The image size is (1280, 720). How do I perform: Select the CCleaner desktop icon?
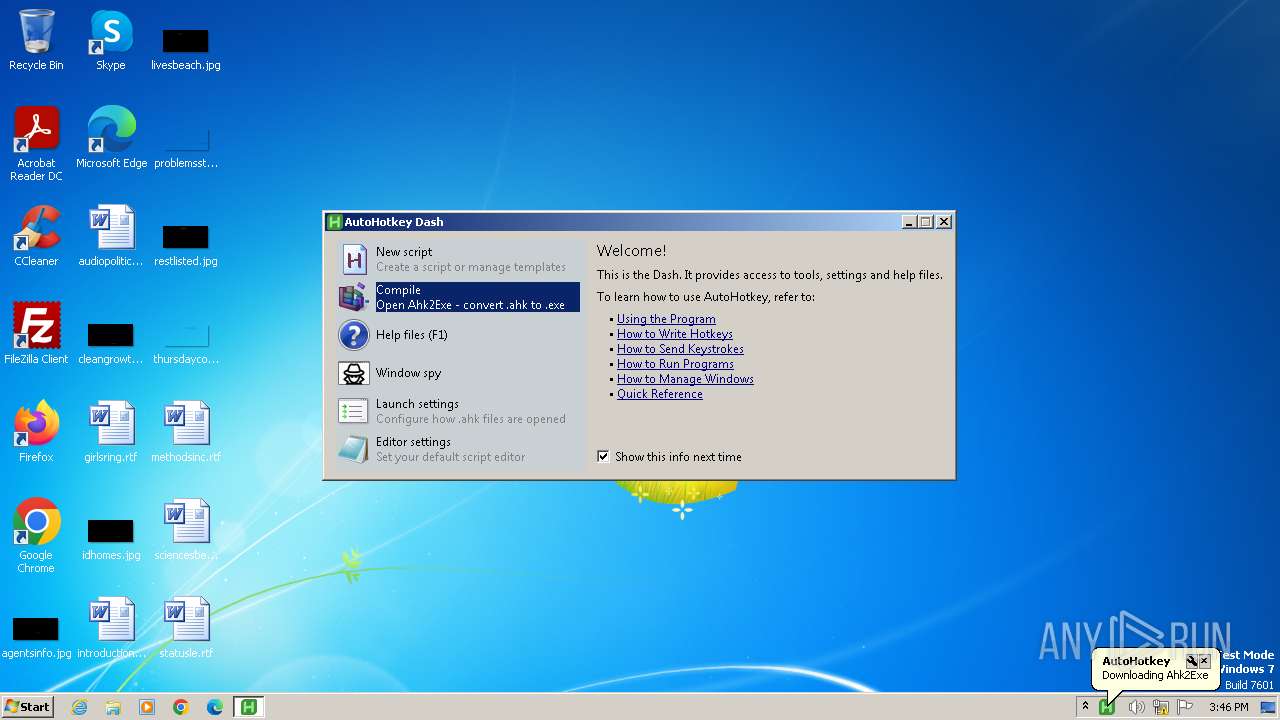tap(36, 237)
